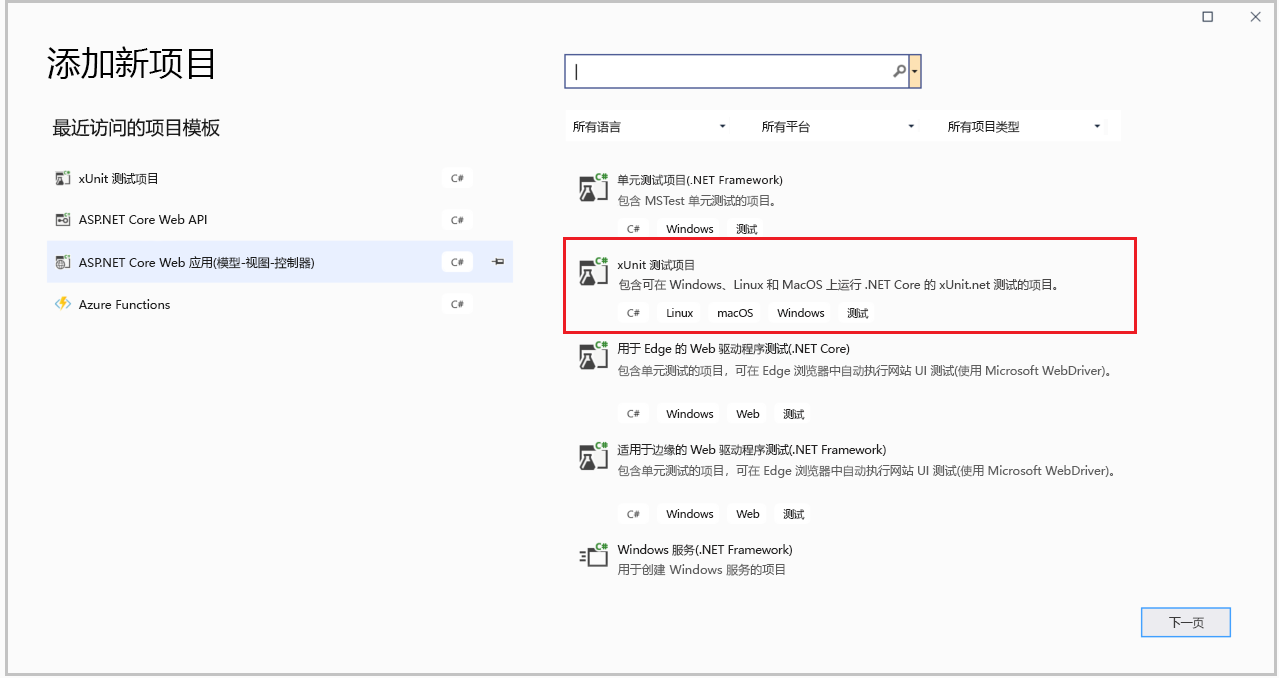
Task: Open the 所有项目类型 project type dropdown
Action: point(1025,127)
